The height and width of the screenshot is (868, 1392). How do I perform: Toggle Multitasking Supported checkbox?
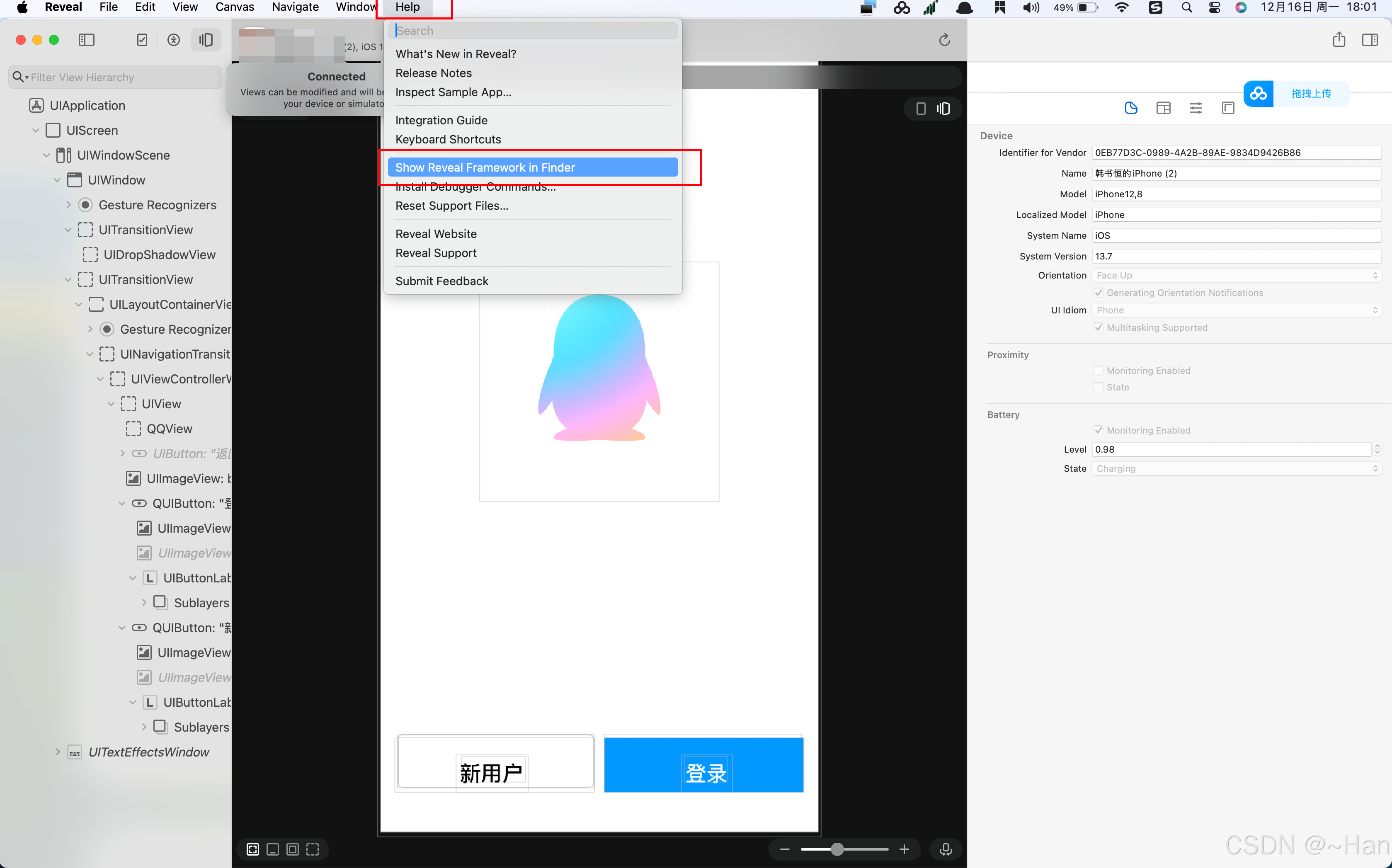click(1098, 328)
